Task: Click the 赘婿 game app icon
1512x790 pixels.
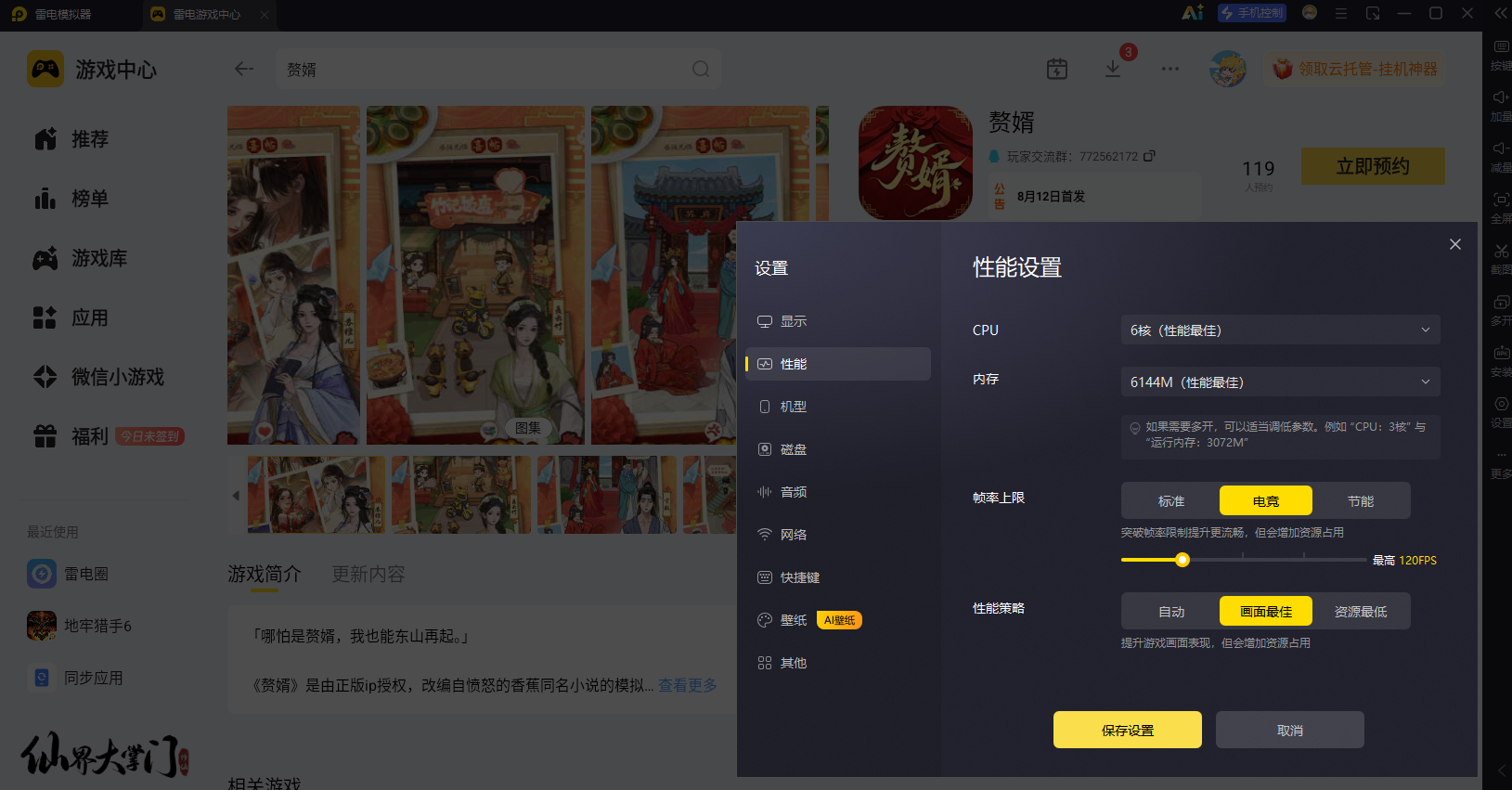Action: tap(915, 162)
